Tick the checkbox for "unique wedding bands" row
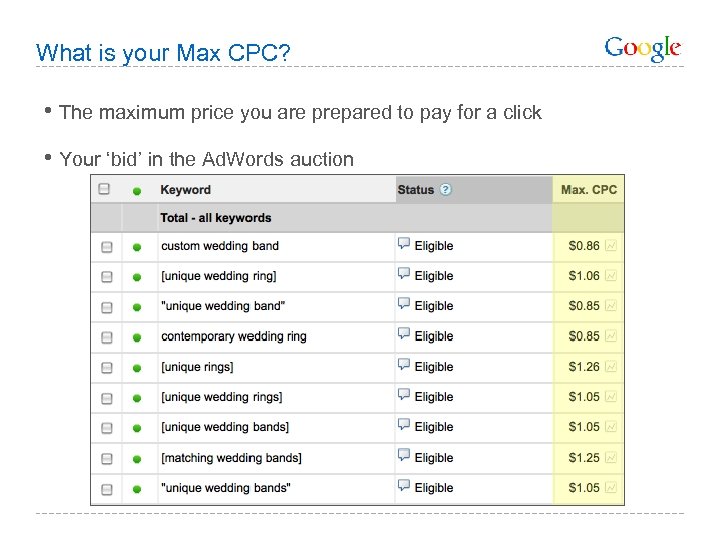Image resolution: width=720 pixels, height=540 pixels. point(106,489)
